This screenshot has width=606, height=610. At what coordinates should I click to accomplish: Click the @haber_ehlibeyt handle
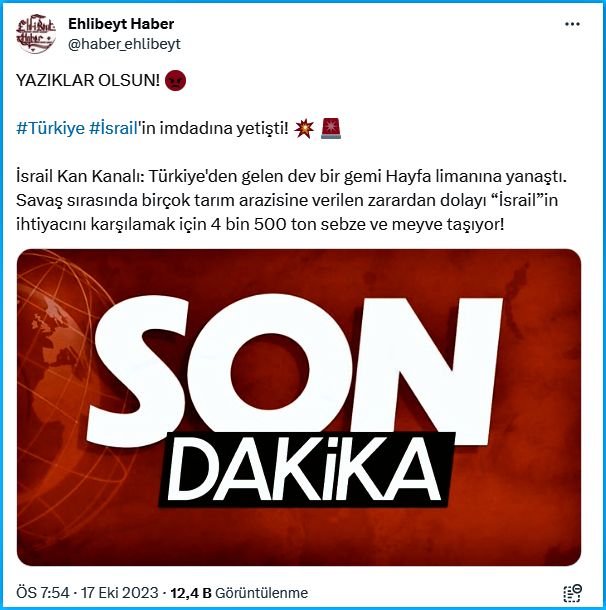pos(124,44)
